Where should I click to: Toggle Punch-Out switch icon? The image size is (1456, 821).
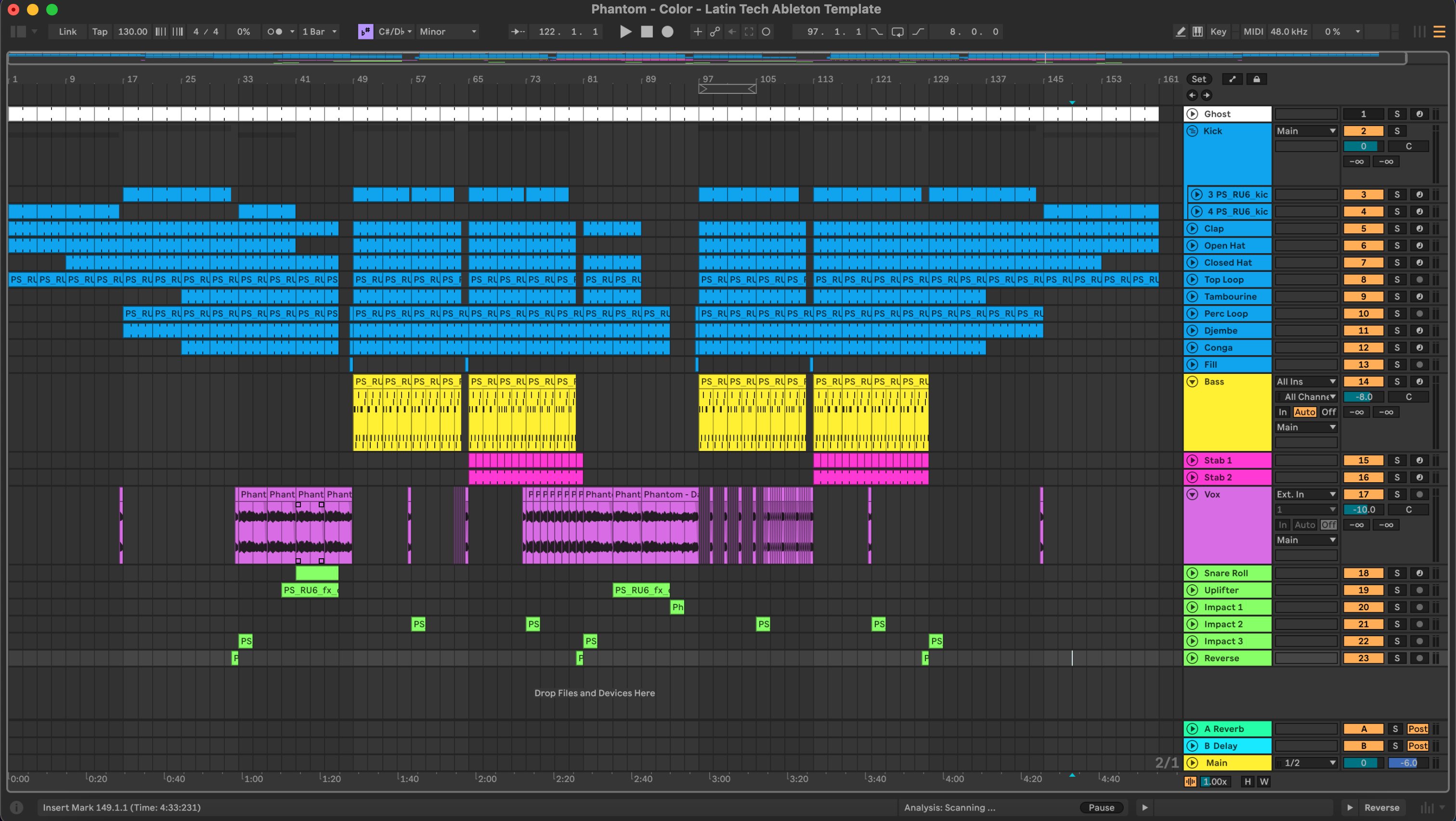(x=918, y=32)
